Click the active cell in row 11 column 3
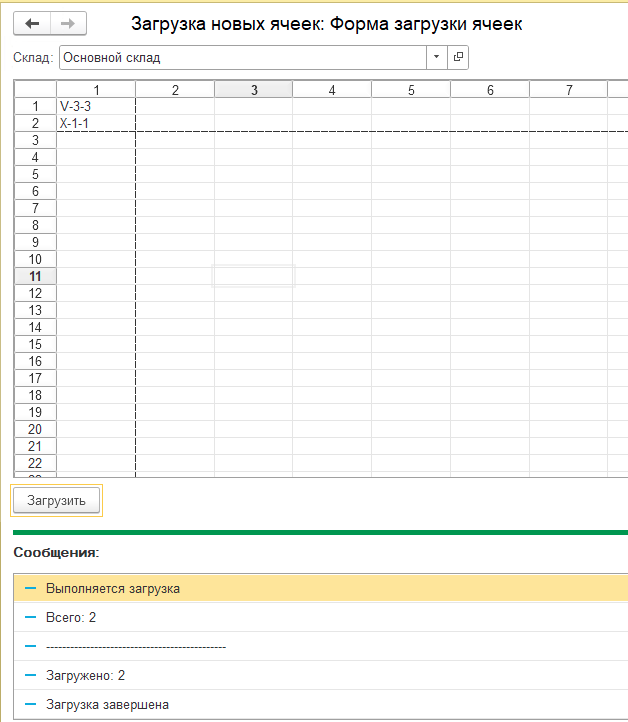Viewport: 628px width, 722px height. coord(253,276)
